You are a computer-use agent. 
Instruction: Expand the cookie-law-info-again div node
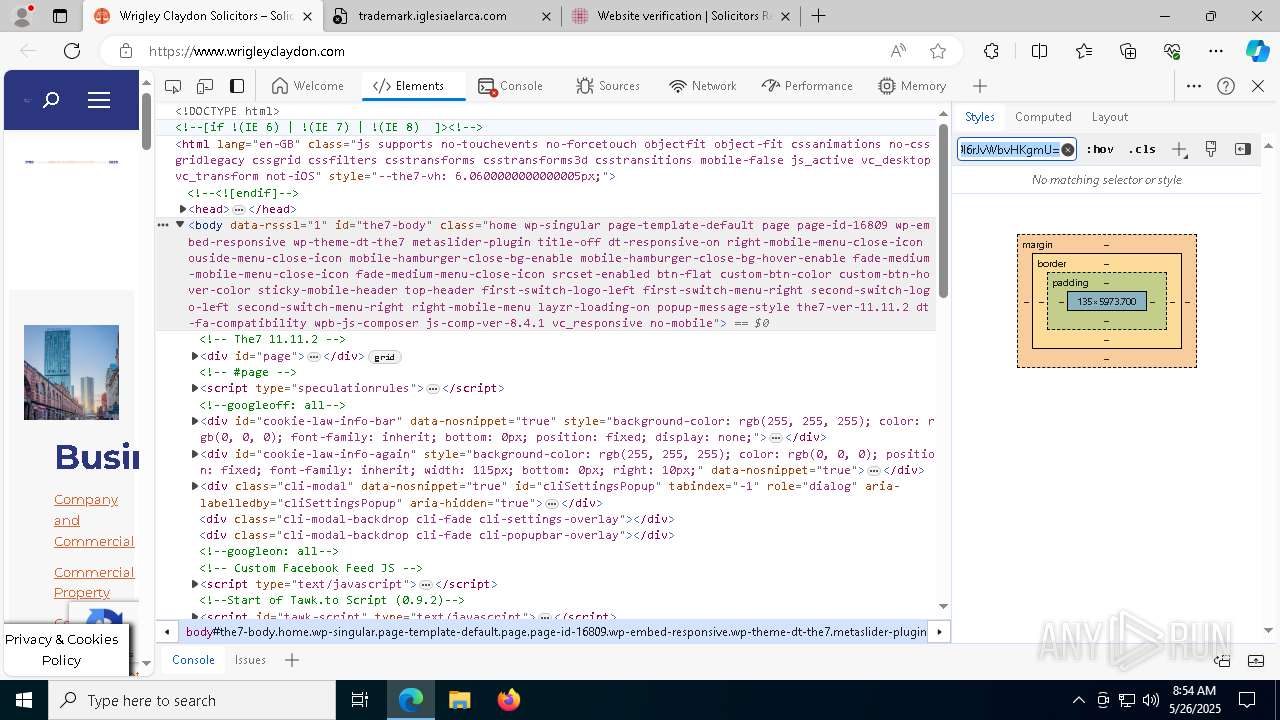pos(195,454)
